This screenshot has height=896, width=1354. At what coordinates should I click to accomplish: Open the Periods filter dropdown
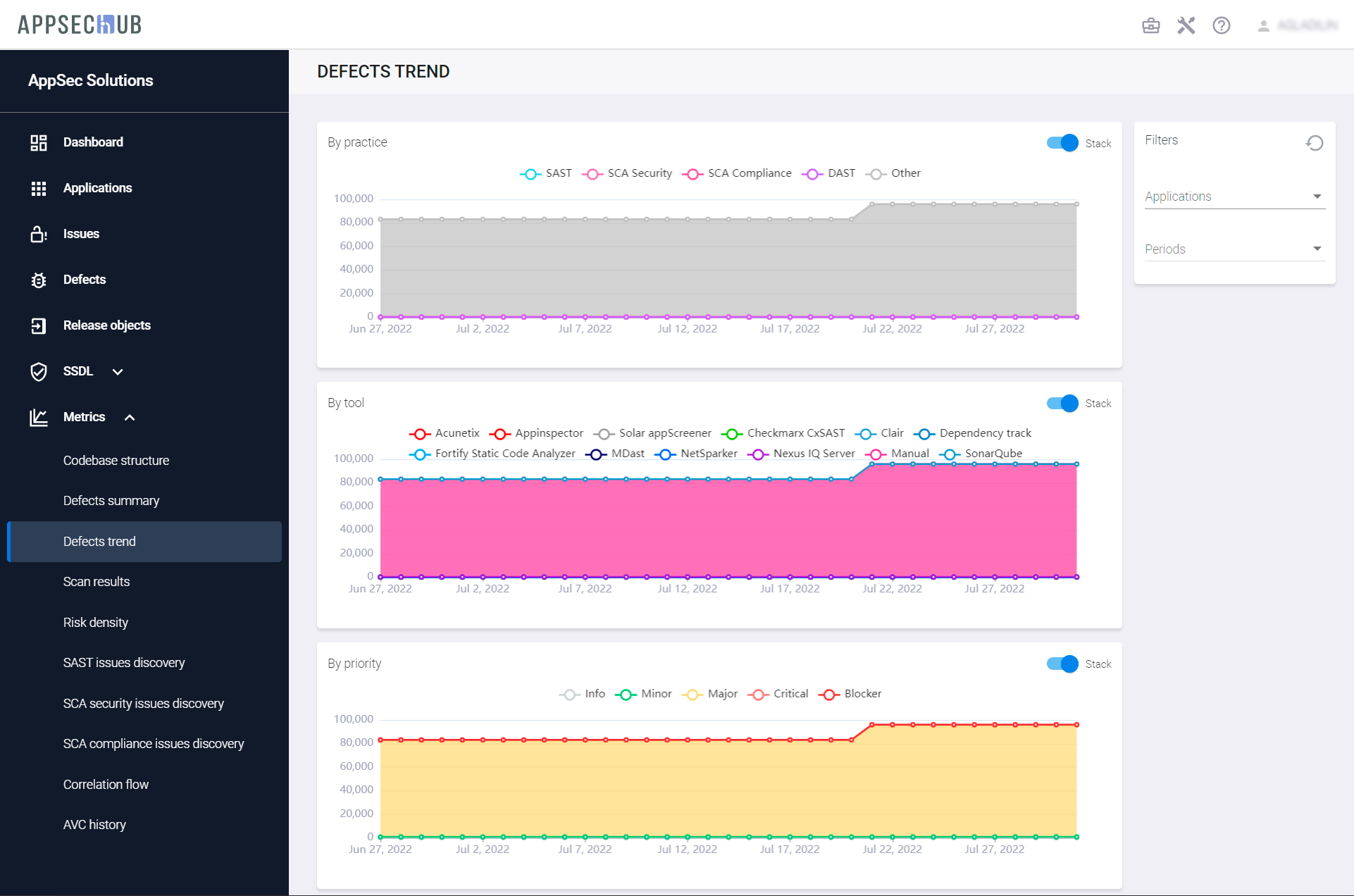point(1234,249)
